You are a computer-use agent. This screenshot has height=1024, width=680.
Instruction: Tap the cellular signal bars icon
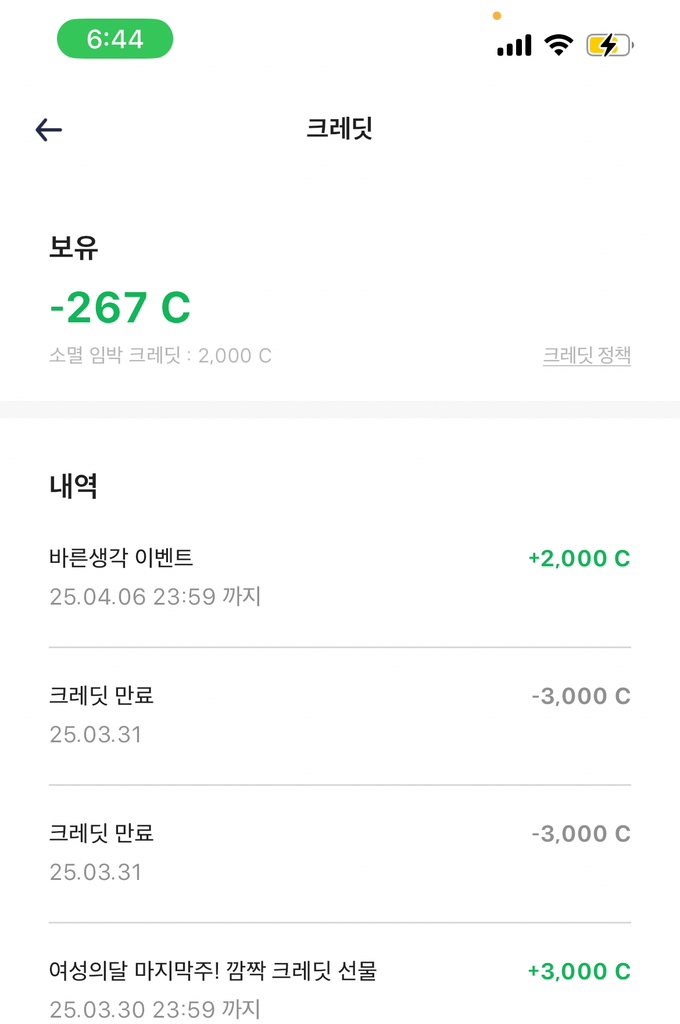(x=514, y=45)
